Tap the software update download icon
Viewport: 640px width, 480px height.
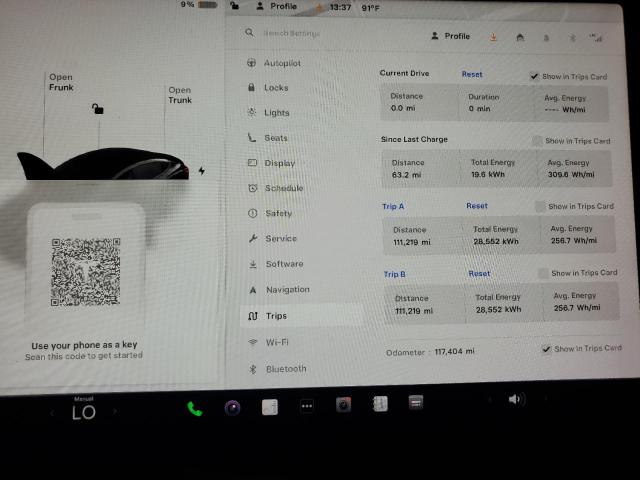[494, 36]
